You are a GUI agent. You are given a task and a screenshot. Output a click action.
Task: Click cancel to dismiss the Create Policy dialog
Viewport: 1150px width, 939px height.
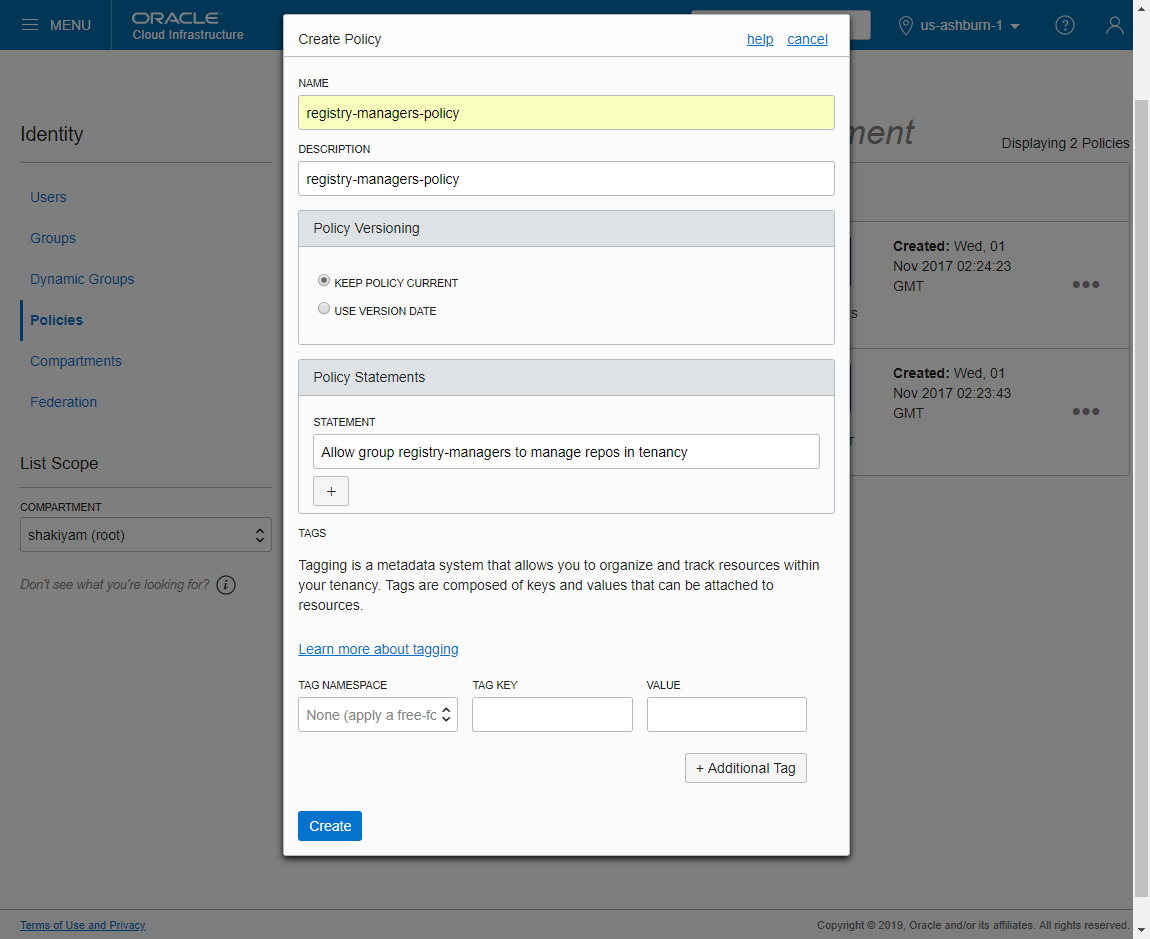(807, 39)
